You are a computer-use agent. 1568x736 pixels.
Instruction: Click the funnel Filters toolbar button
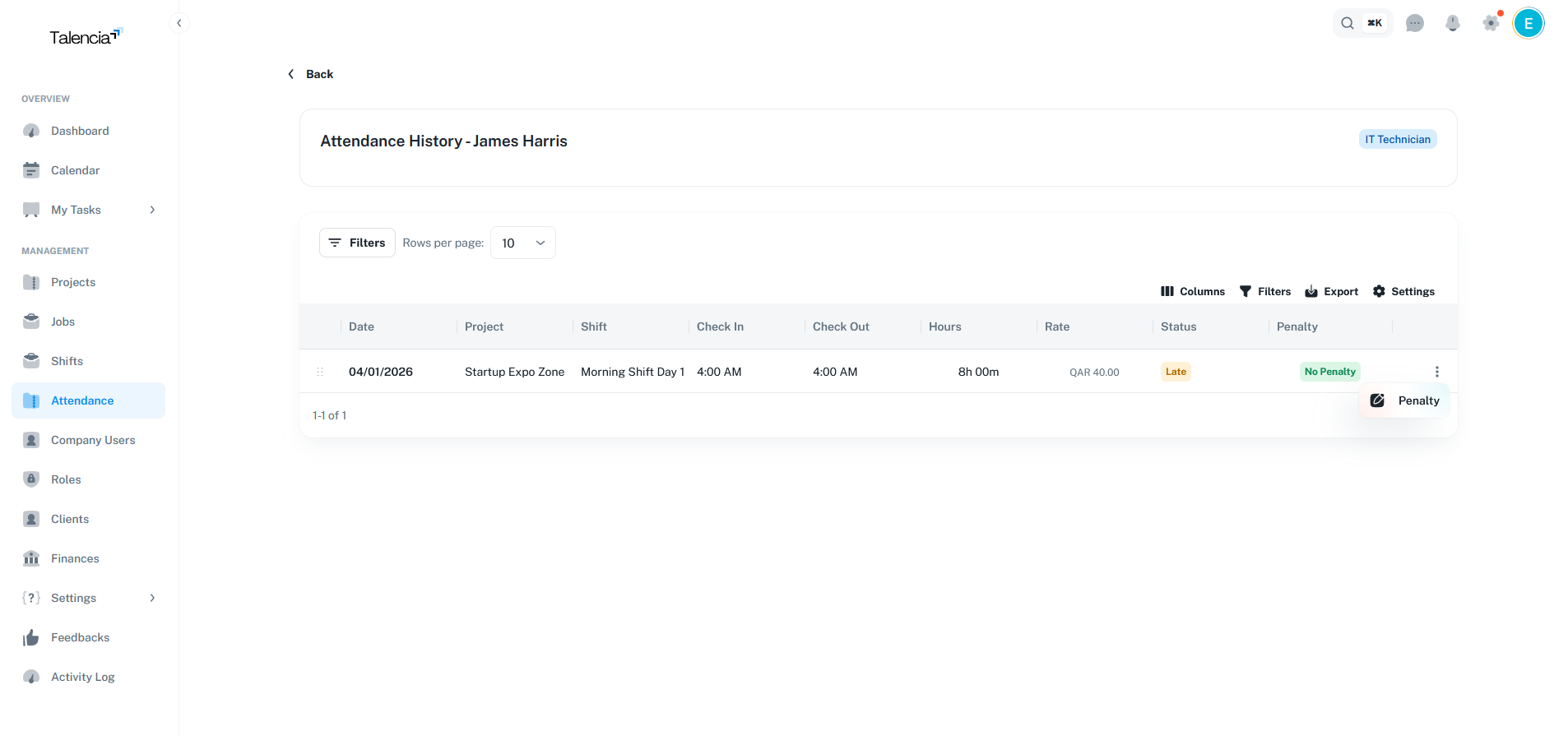pos(1265,291)
